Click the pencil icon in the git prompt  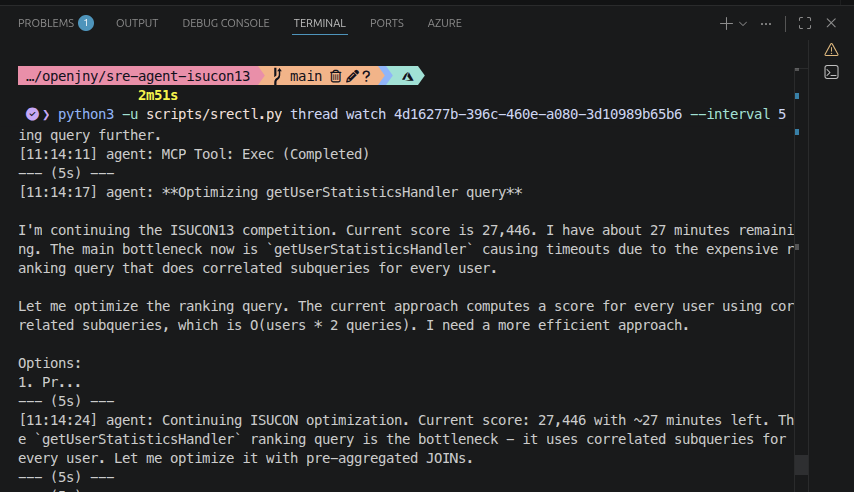[x=352, y=76]
